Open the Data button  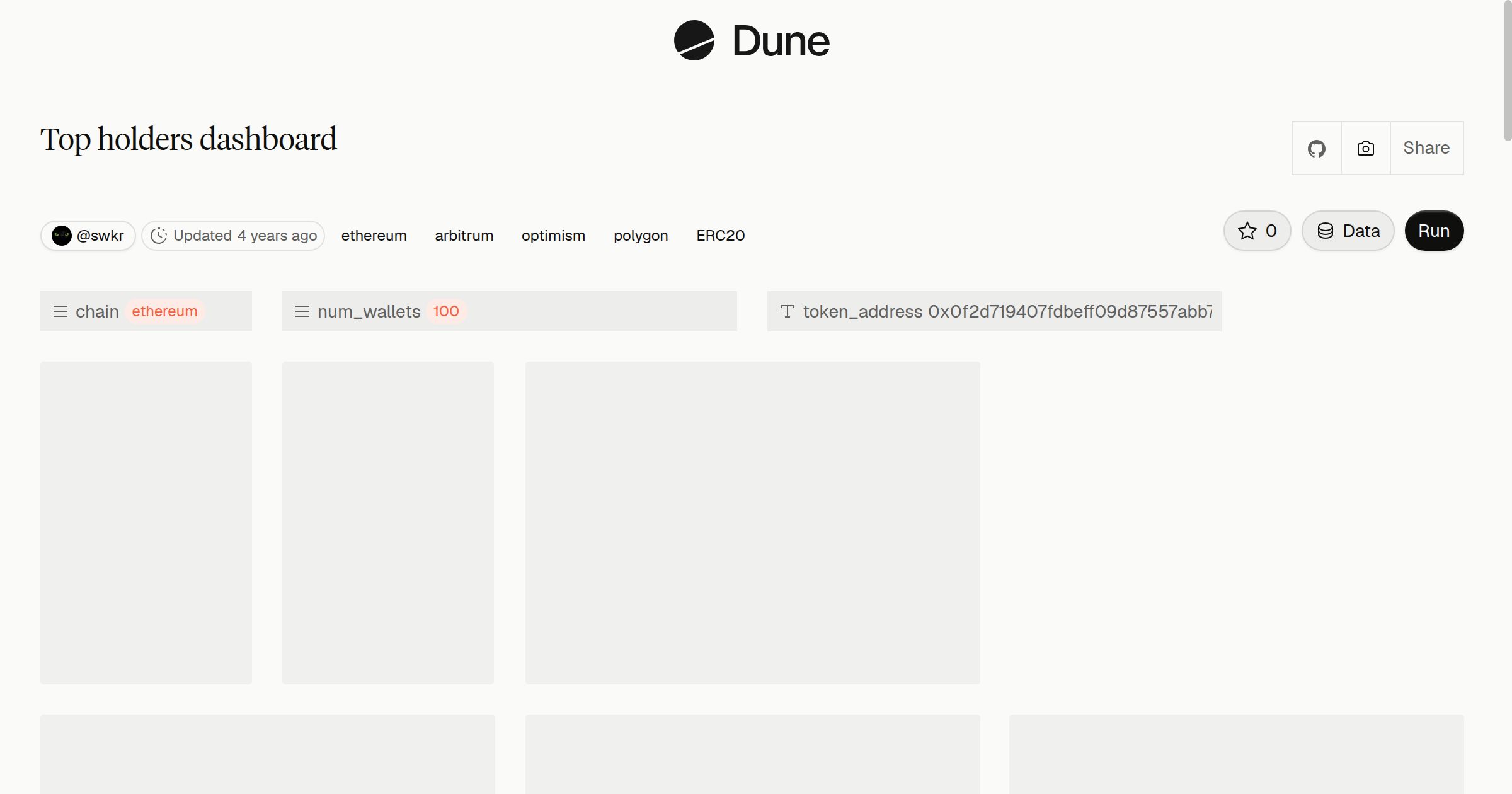[1348, 231]
